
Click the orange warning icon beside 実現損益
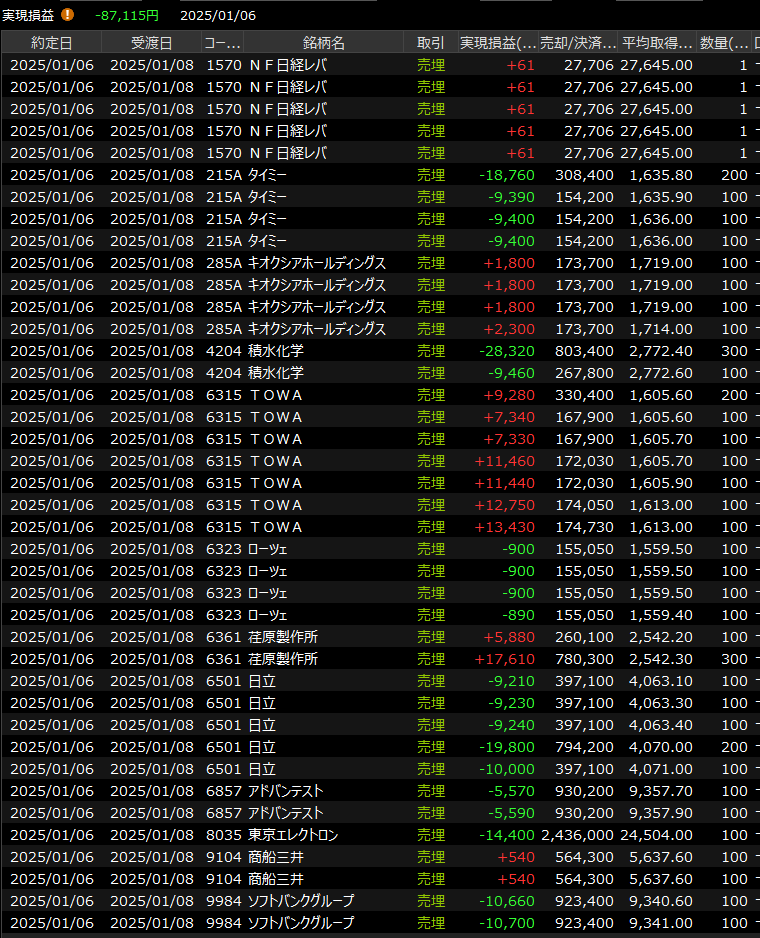(x=68, y=15)
